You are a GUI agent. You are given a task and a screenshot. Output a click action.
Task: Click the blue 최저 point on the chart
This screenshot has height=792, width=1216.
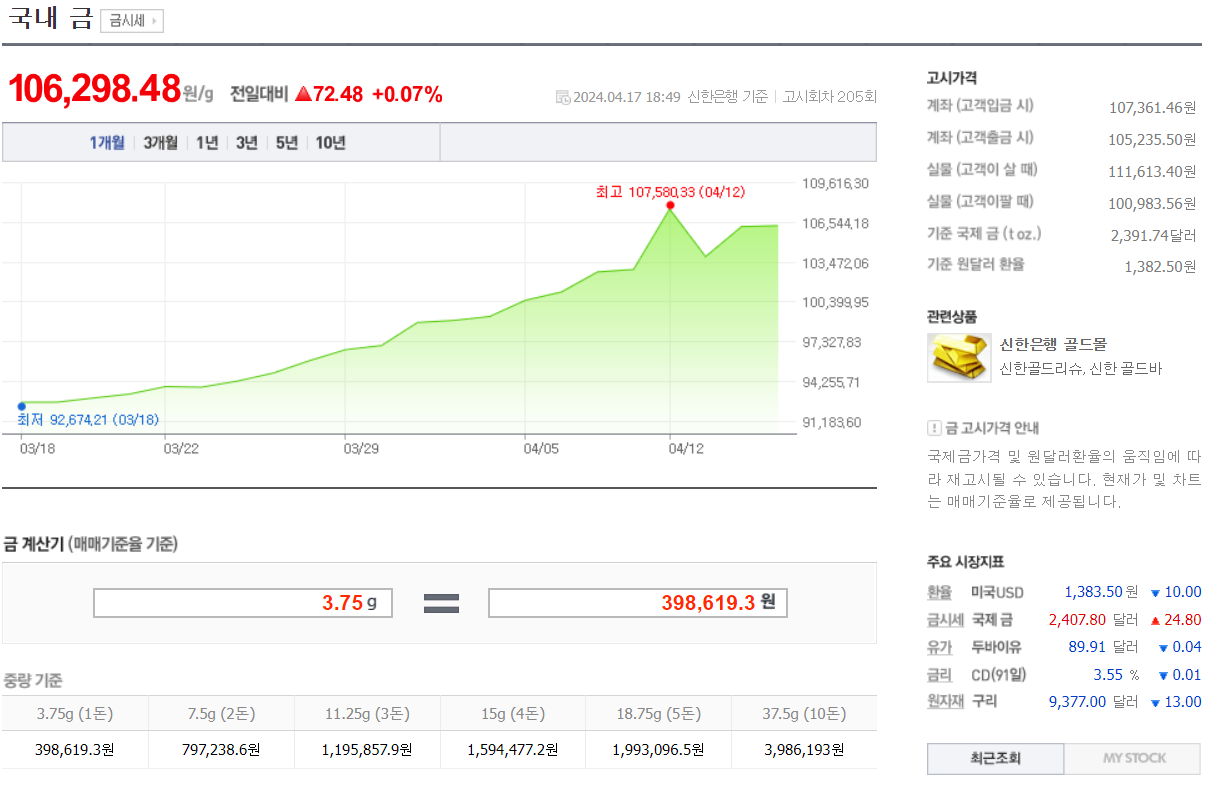pyautogui.click(x=21, y=406)
